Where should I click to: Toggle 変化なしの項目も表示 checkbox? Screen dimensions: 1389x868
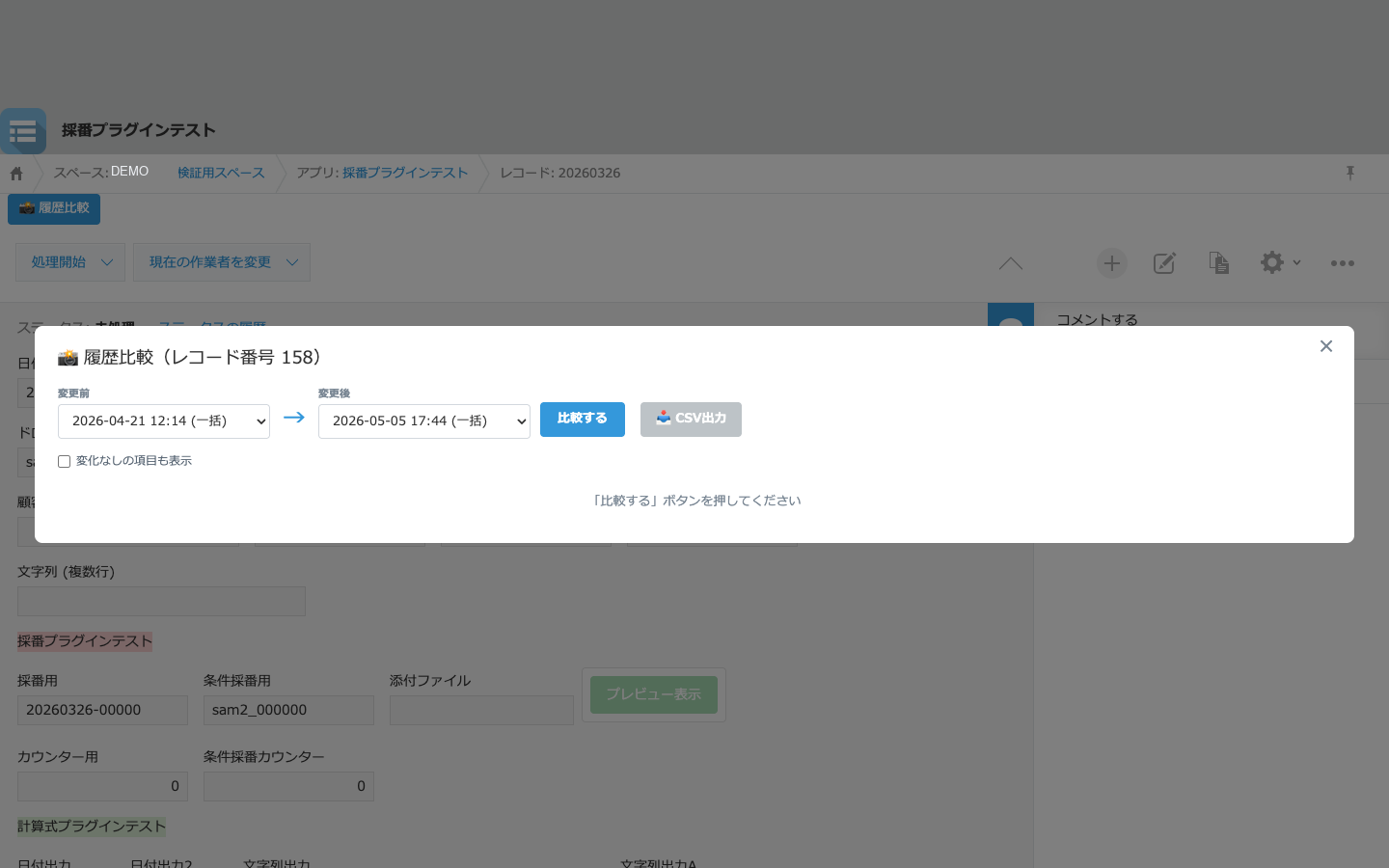(65, 462)
